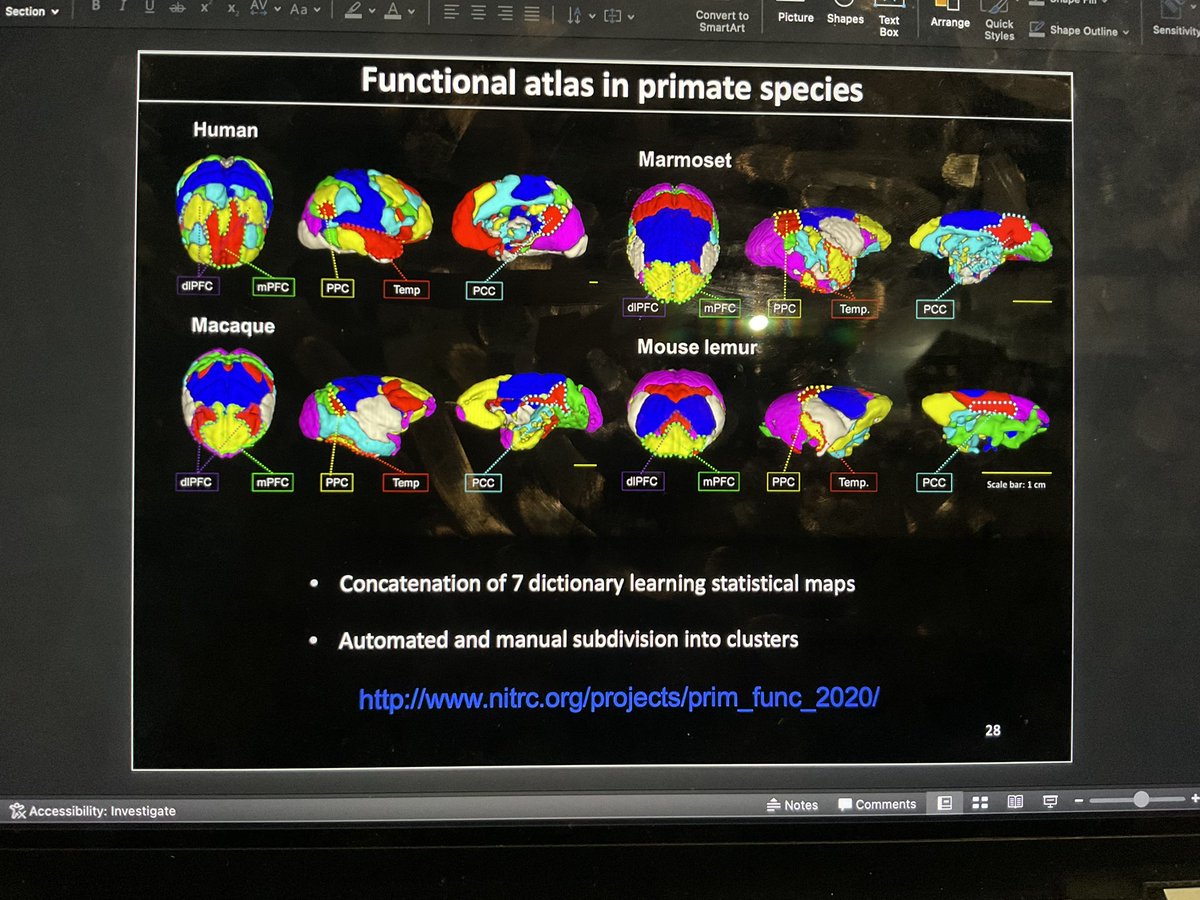The width and height of the screenshot is (1200, 900).
Task: Align text right
Action: point(505,14)
